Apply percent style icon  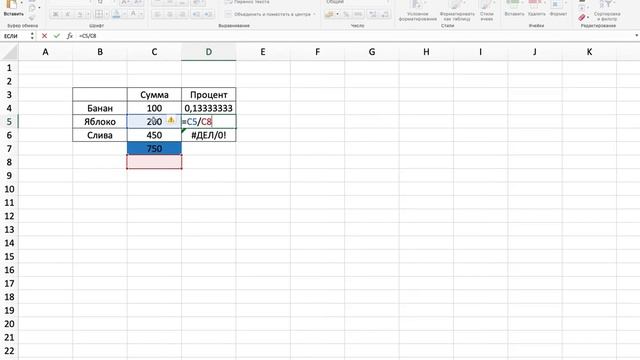(346, 14)
